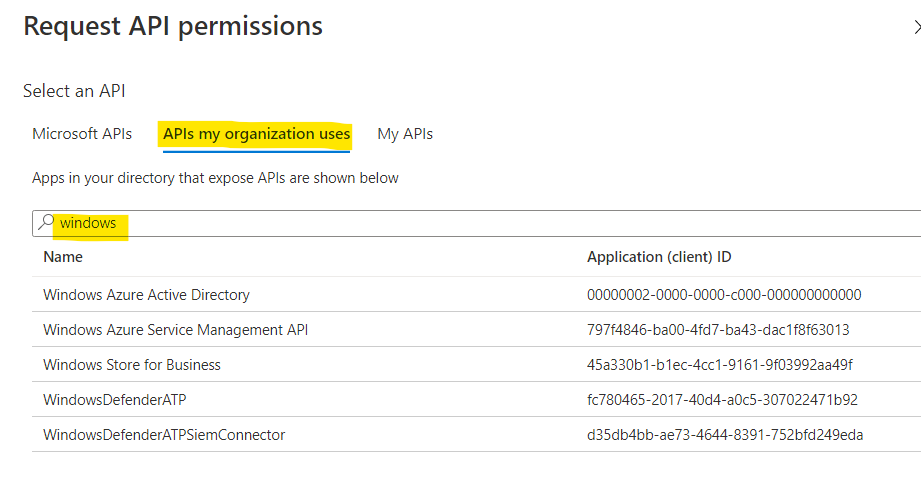Click client ID 00000002-0000-0000-c000-000000000000
The height and width of the screenshot is (481, 921).
[724, 295]
